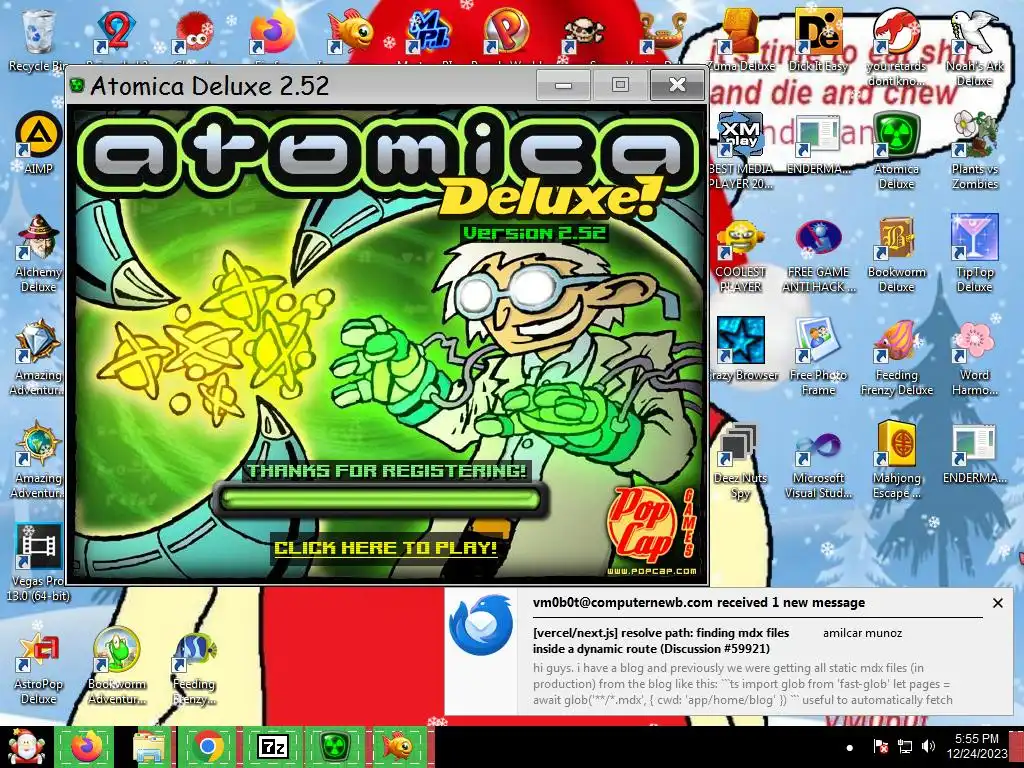Select the Zuma Deluxe shortcut
This screenshot has width=1024, height=768.
741,40
